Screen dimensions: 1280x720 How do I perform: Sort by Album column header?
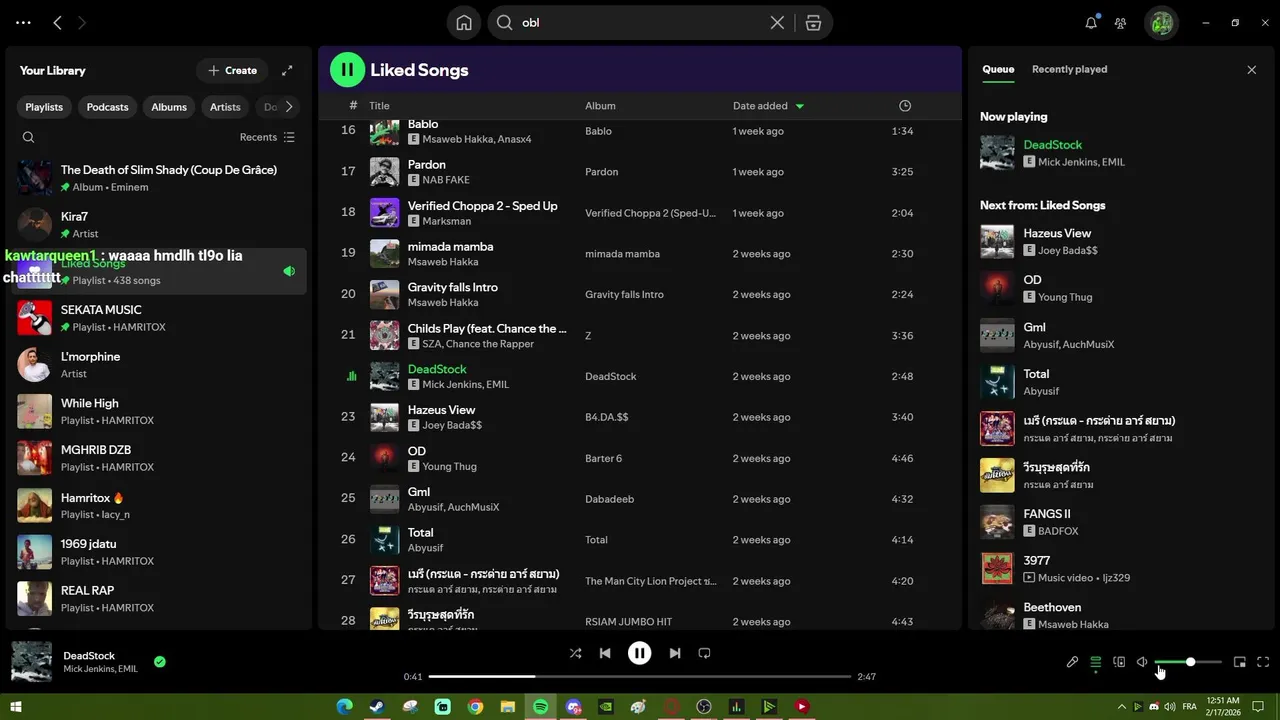tap(600, 106)
